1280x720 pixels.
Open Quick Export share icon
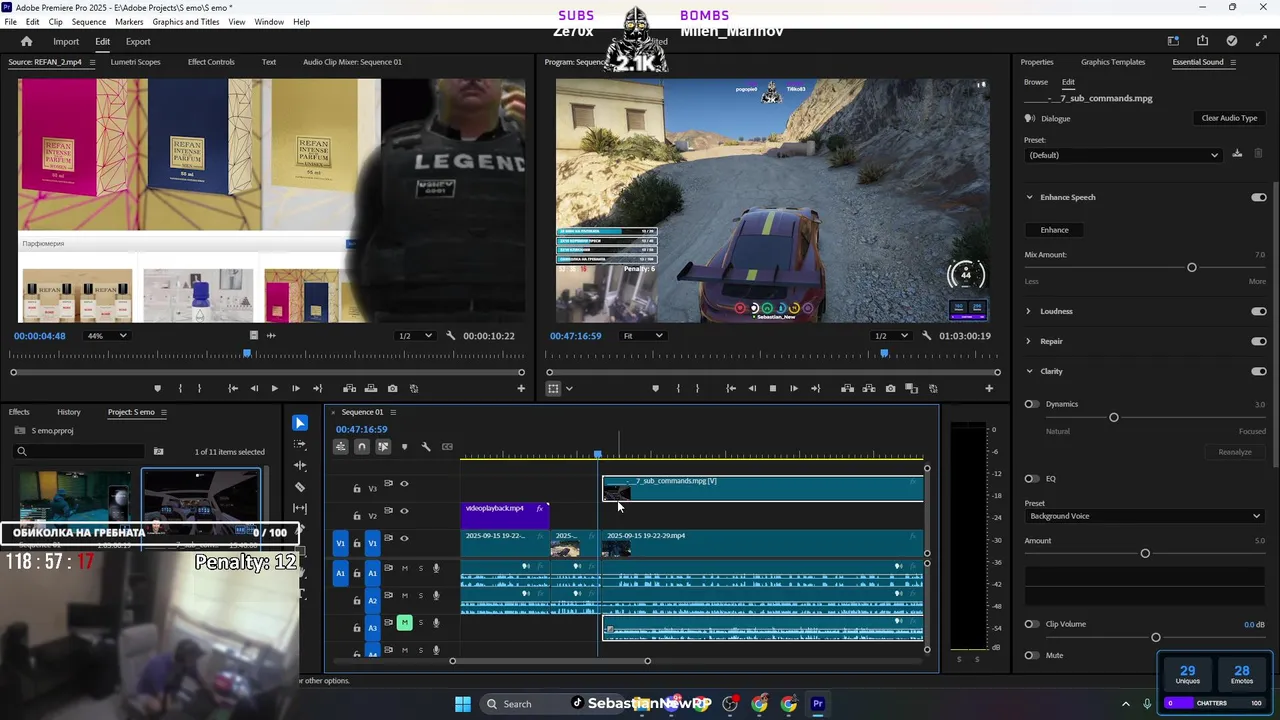click(1202, 41)
